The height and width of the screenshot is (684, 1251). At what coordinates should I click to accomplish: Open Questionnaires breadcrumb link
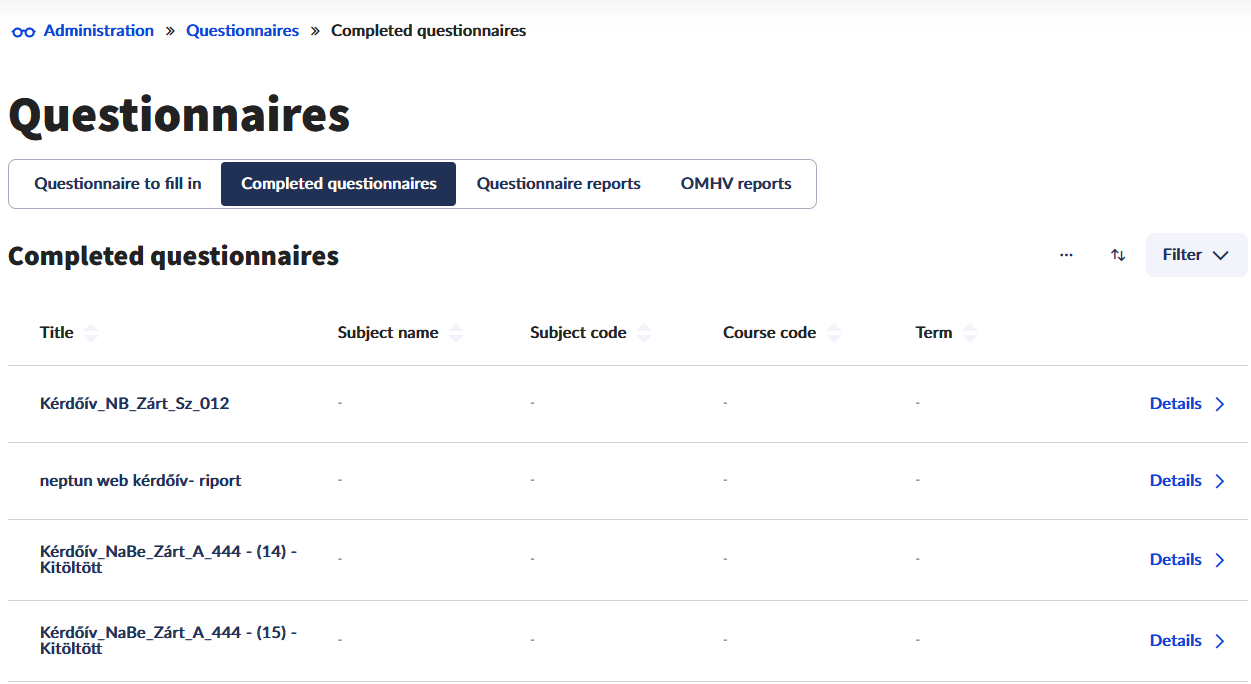pos(242,31)
